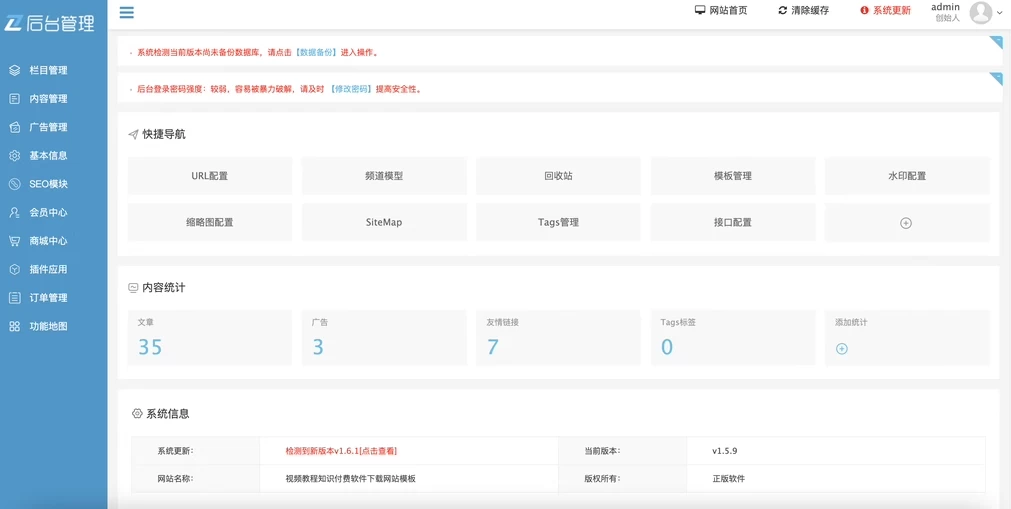Click the SEO模块 sidebar icon
Screen dimensions: 1011x509
15,184
